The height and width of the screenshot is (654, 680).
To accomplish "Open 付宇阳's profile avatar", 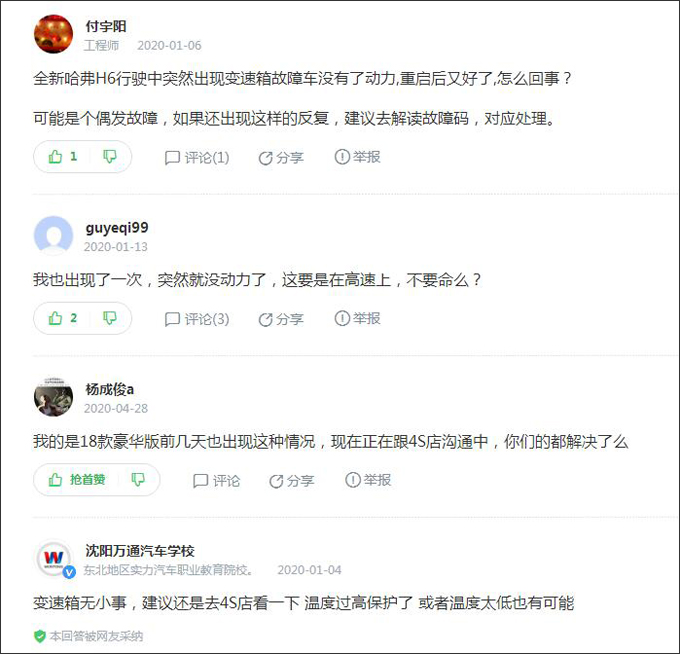I will [x=53, y=34].
